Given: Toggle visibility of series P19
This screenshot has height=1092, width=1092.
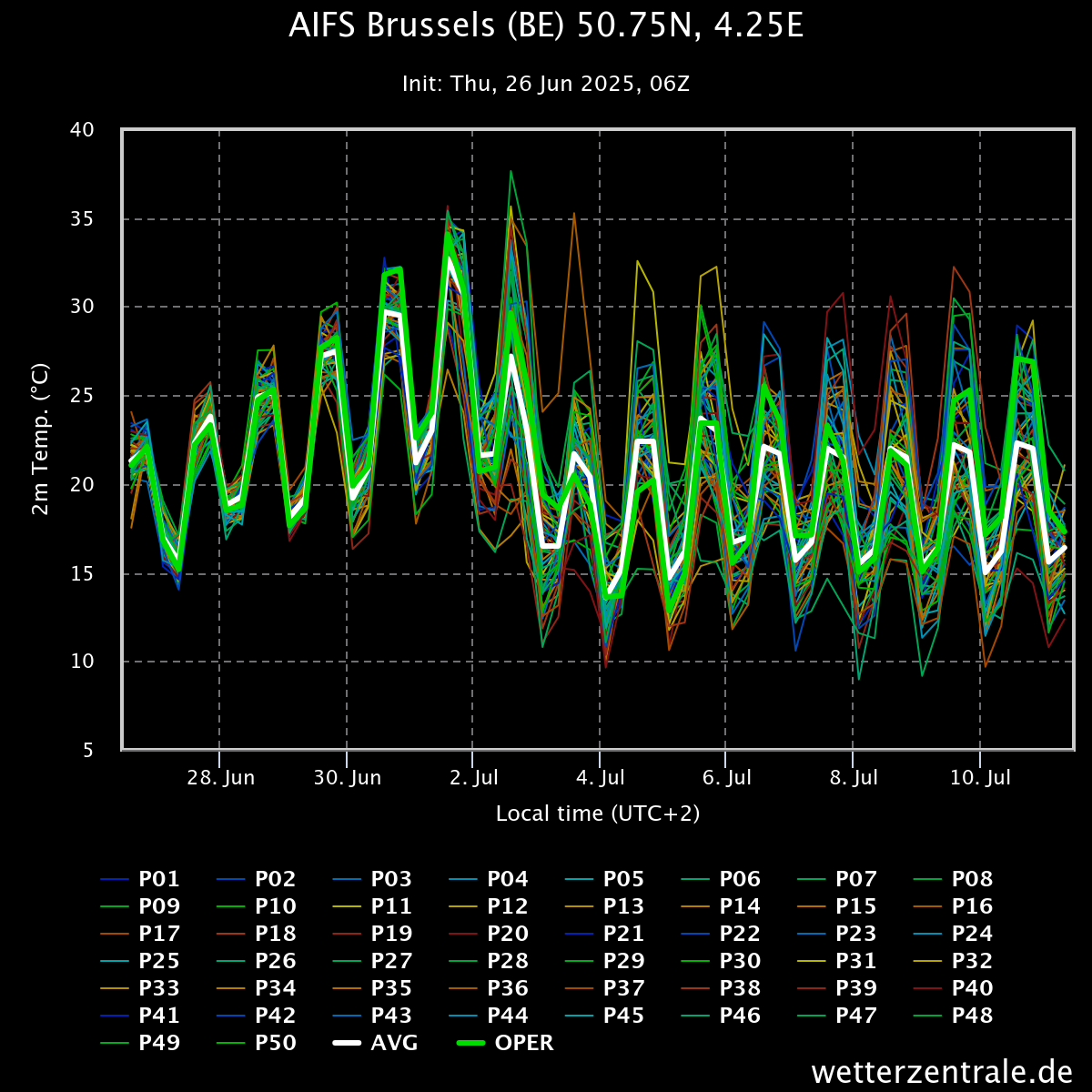Looking at the screenshot, I should (x=373, y=934).
